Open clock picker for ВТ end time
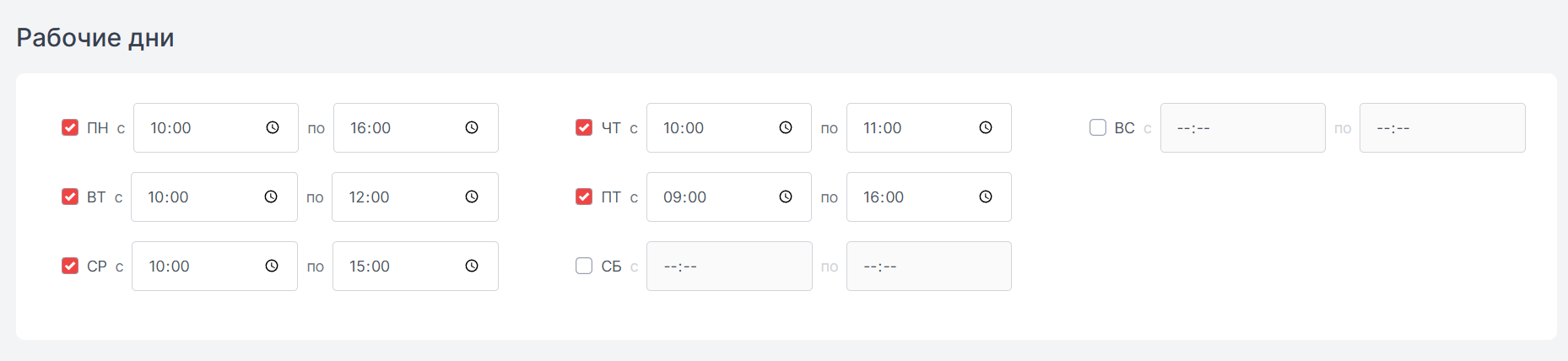Viewport: 1568px width, 361px height. tap(472, 197)
